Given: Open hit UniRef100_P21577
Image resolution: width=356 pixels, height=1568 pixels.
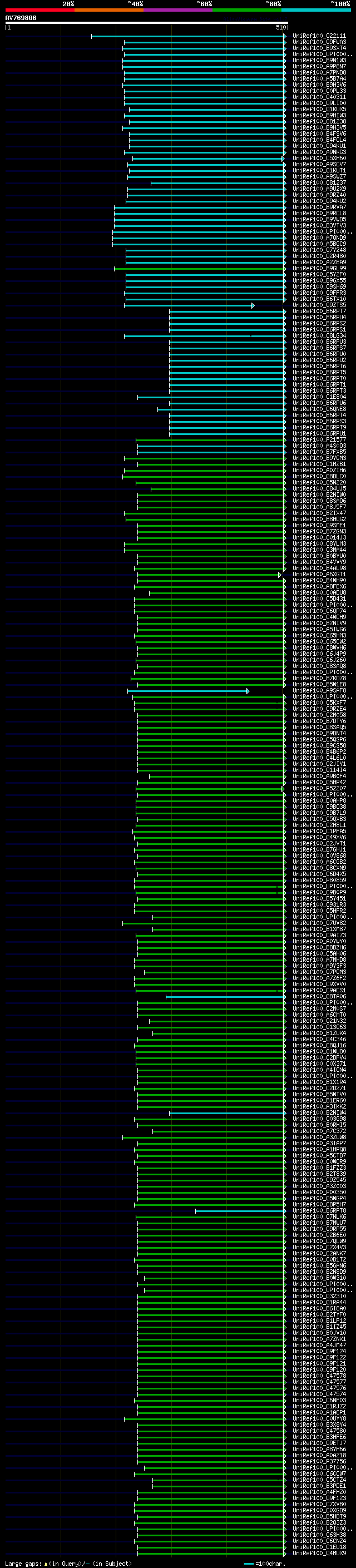Looking at the screenshot, I should pos(319,439).
